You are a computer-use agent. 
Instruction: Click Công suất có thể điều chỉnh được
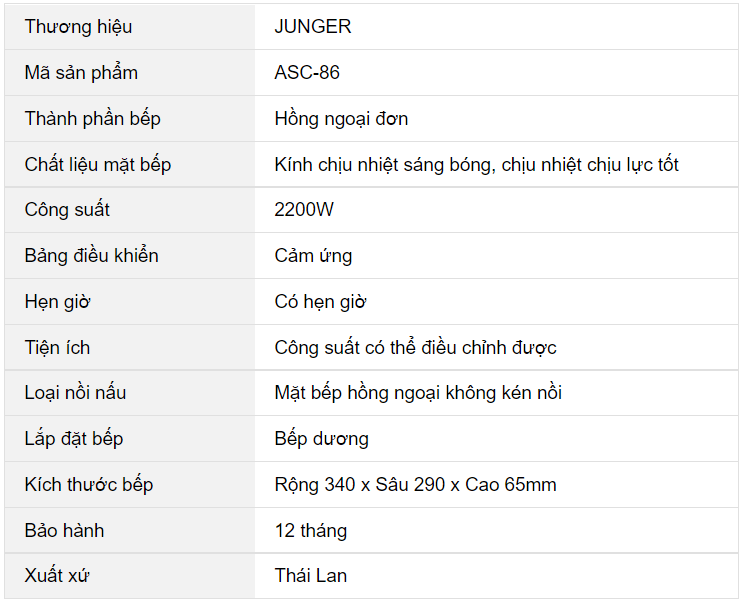(415, 348)
